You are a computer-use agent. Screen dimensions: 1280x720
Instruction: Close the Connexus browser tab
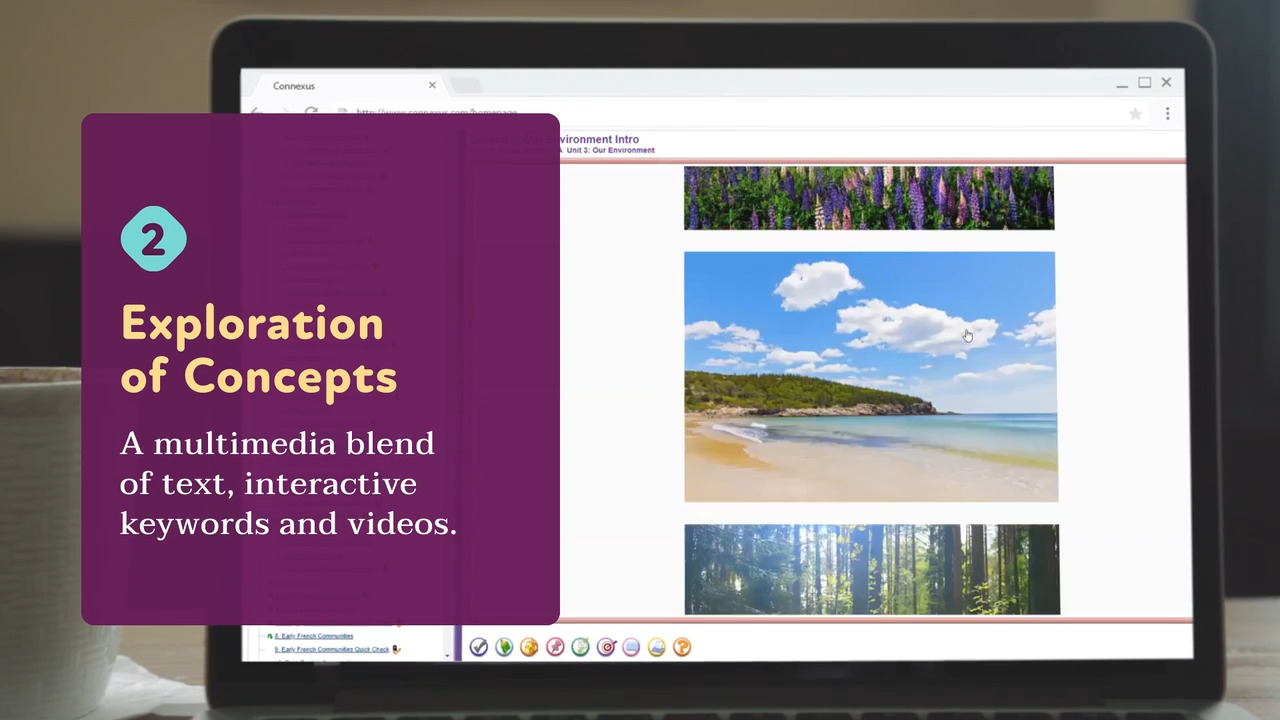(432, 85)
